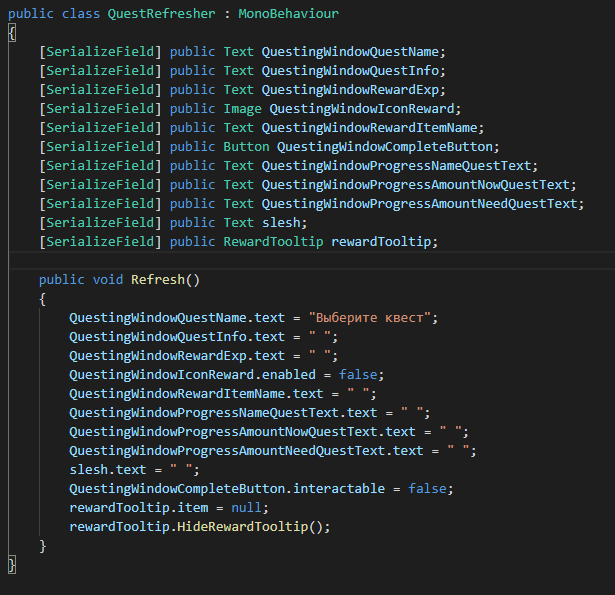Screen dimensions: 615x595
Task: Click the final closing brace of the class
Action: 12,565
